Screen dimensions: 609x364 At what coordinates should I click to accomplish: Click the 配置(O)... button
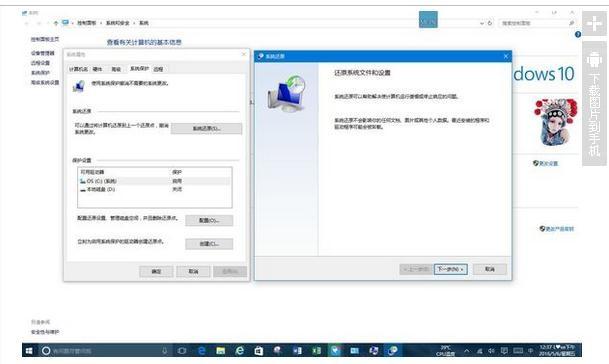click(x=209, y=220)
